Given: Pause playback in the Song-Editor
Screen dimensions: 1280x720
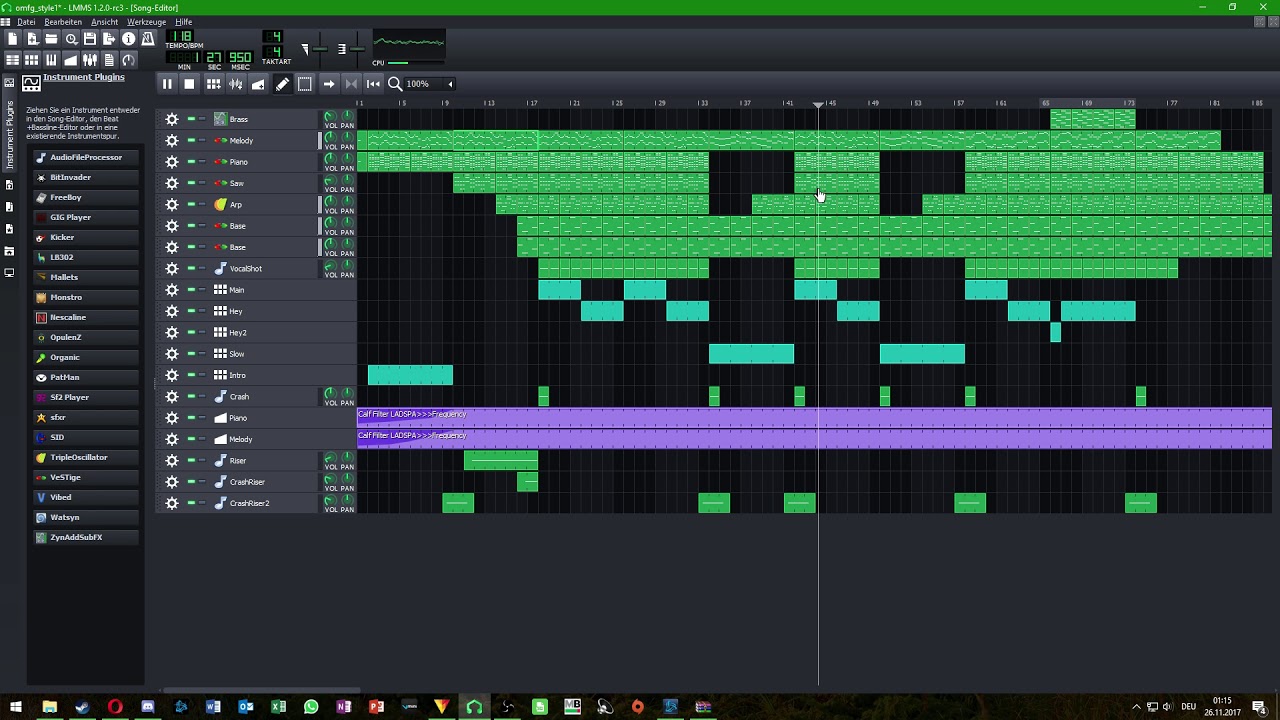Looking at the screenshot, I should (167, 84).
